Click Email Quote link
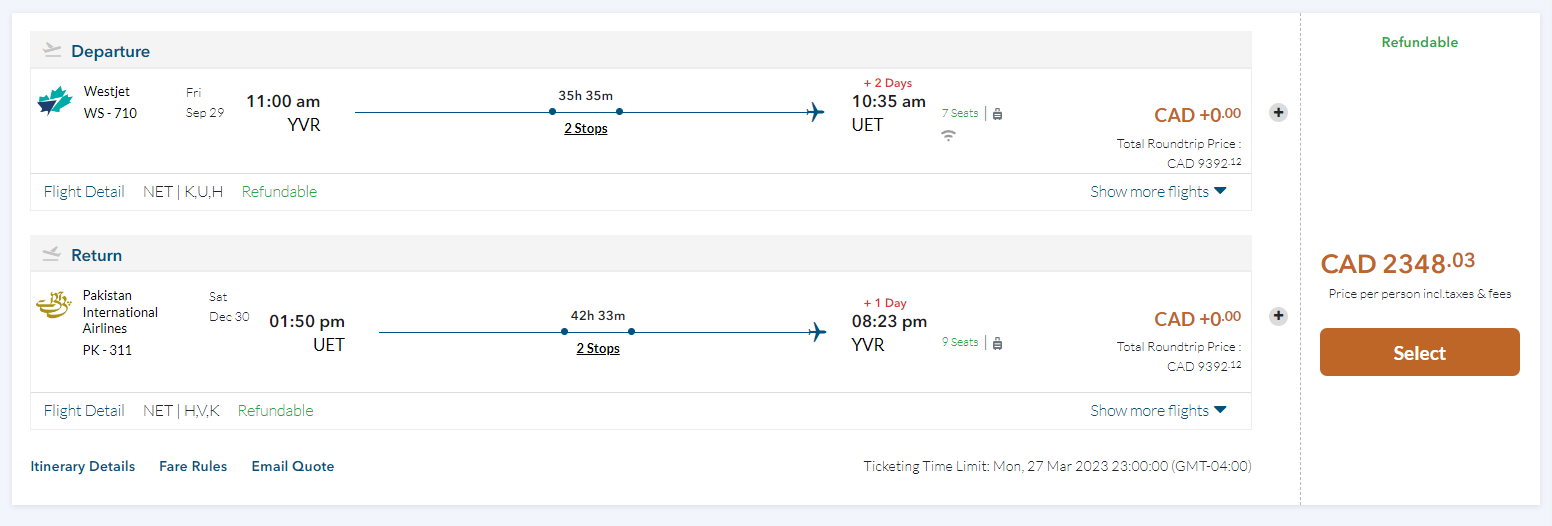Screen dimensions: 1552x526 point(293,466)
